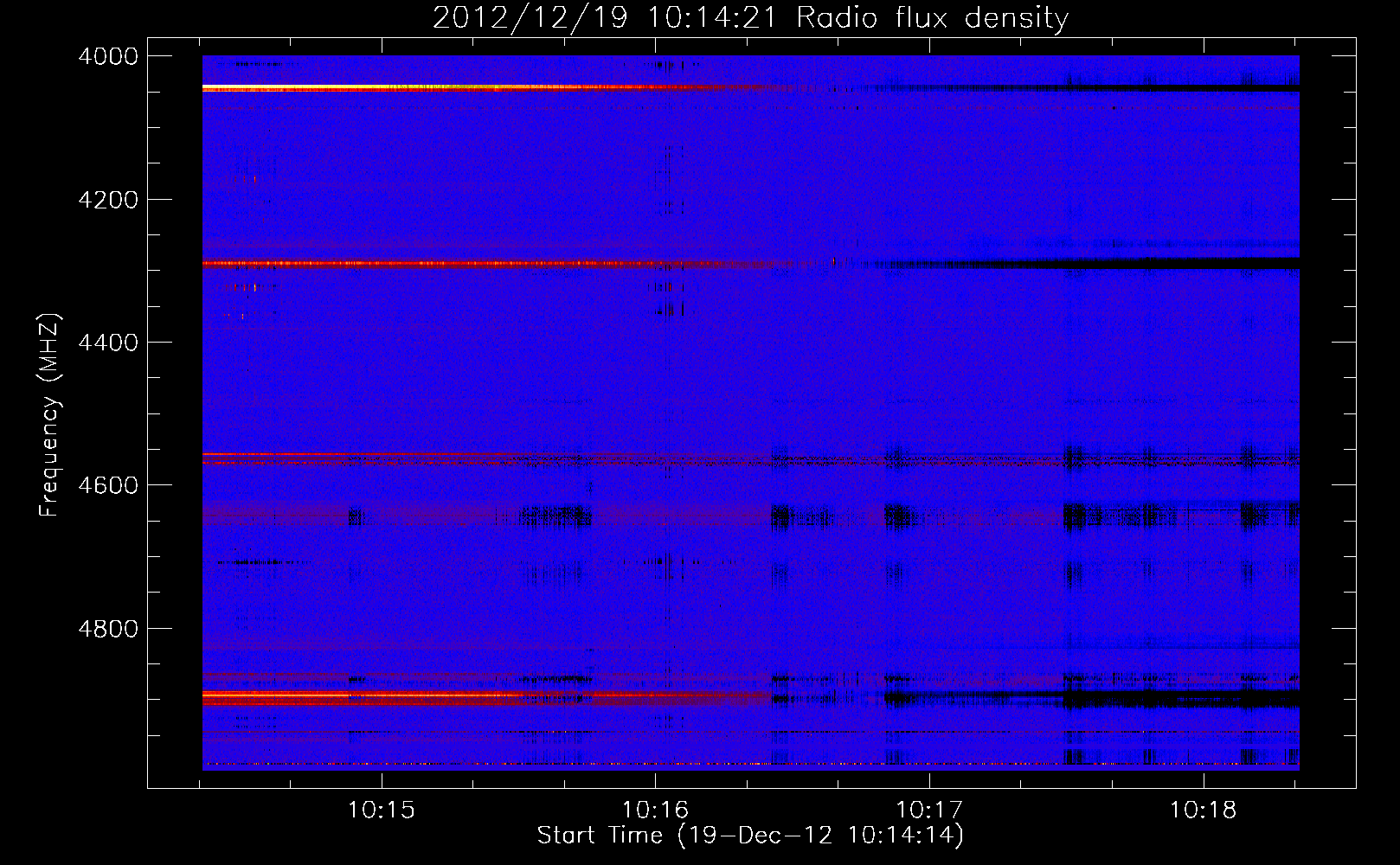Screen dimensions: 1400x865
Task: Click the 4400 frequency axis label
Action: pos(107,343)
